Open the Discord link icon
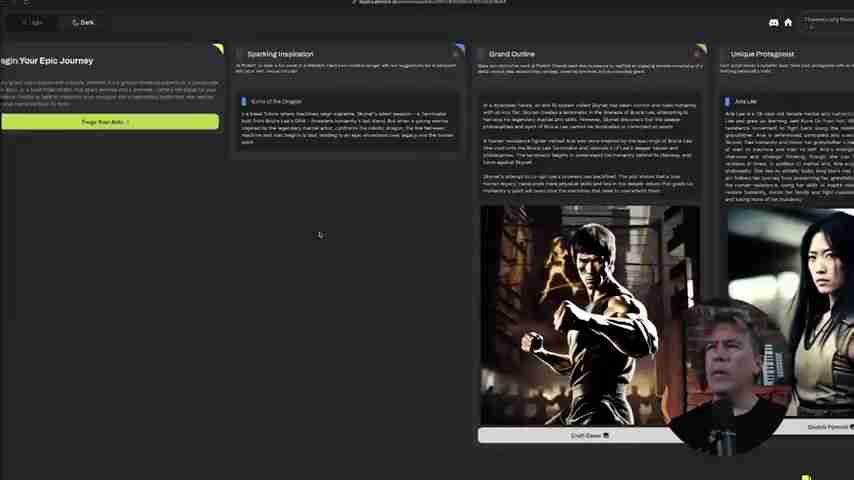 (x=773, y=22)
